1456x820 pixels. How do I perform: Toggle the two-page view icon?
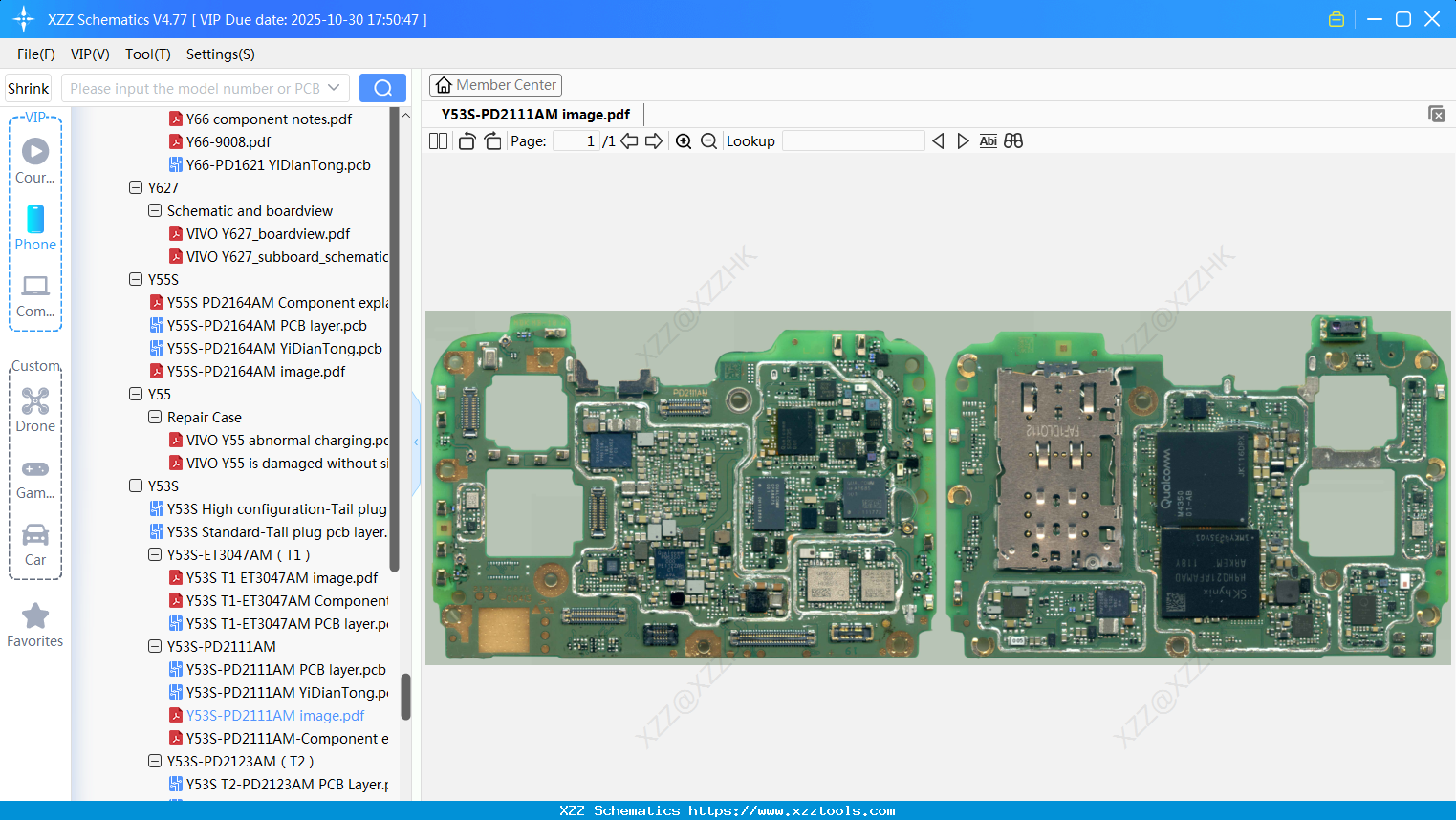(x=438, y=141)
